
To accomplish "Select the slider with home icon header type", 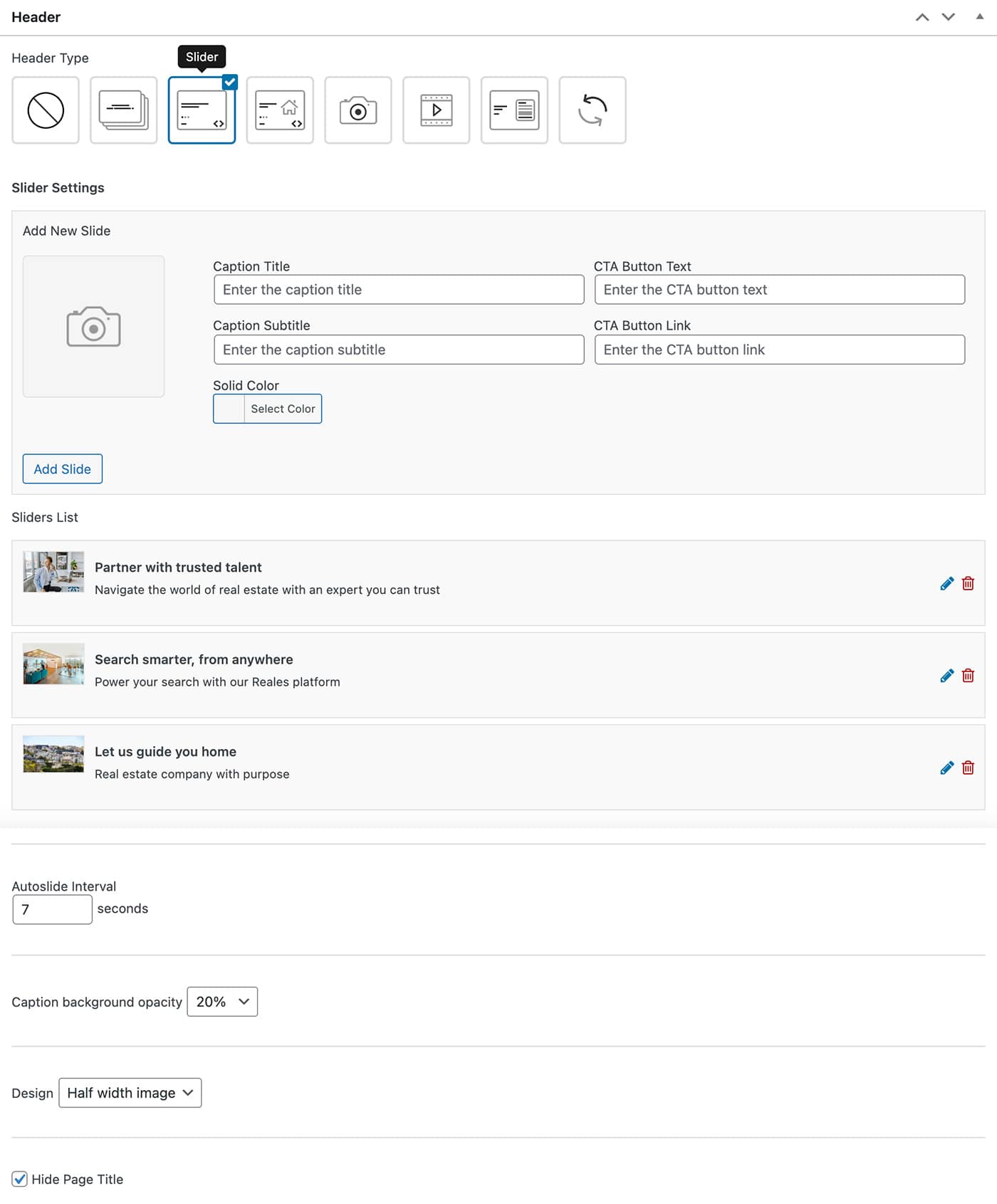I will pyautogui.click(x=280, y=110).
